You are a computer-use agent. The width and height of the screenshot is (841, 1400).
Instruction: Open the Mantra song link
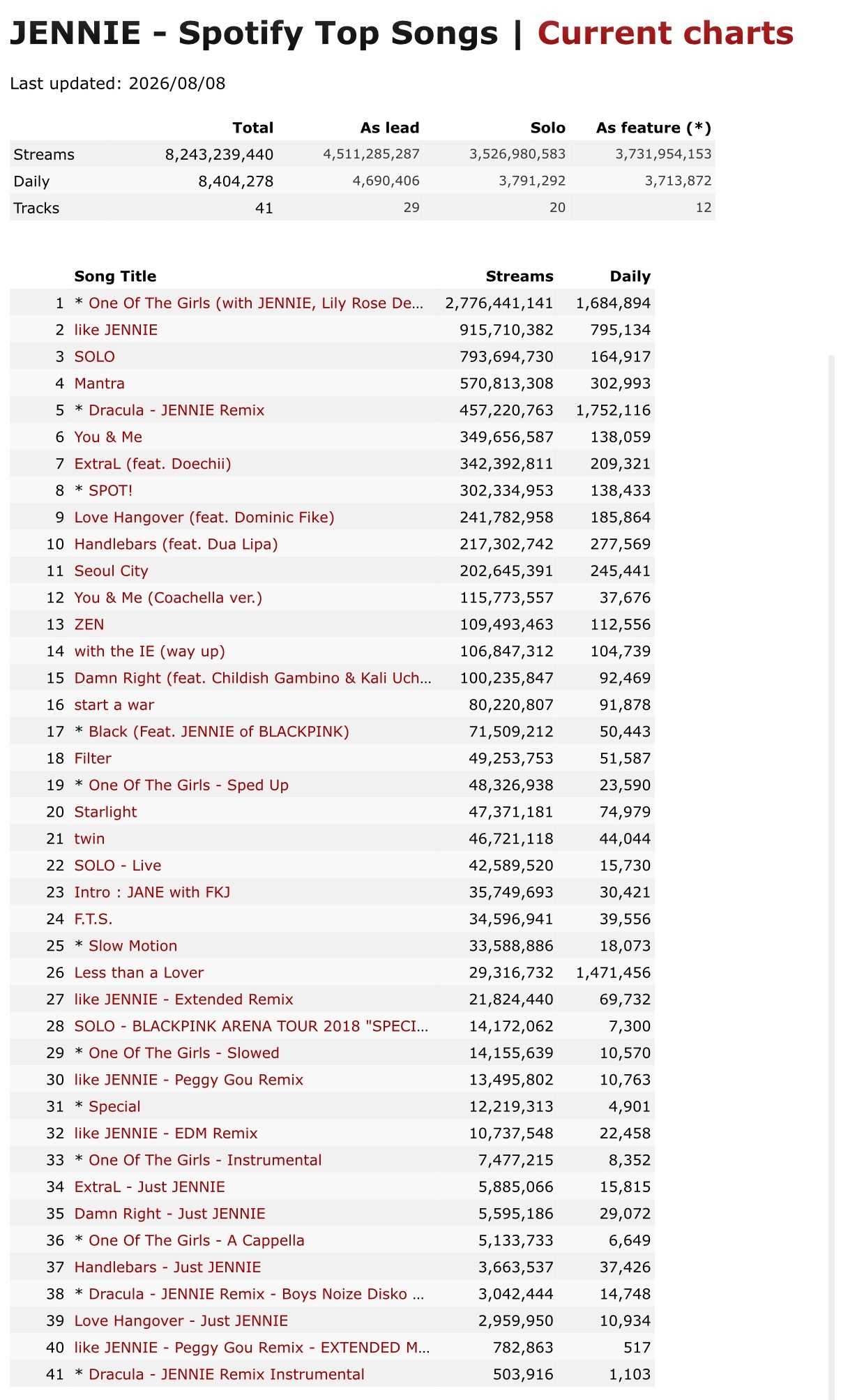click(100, 384)
